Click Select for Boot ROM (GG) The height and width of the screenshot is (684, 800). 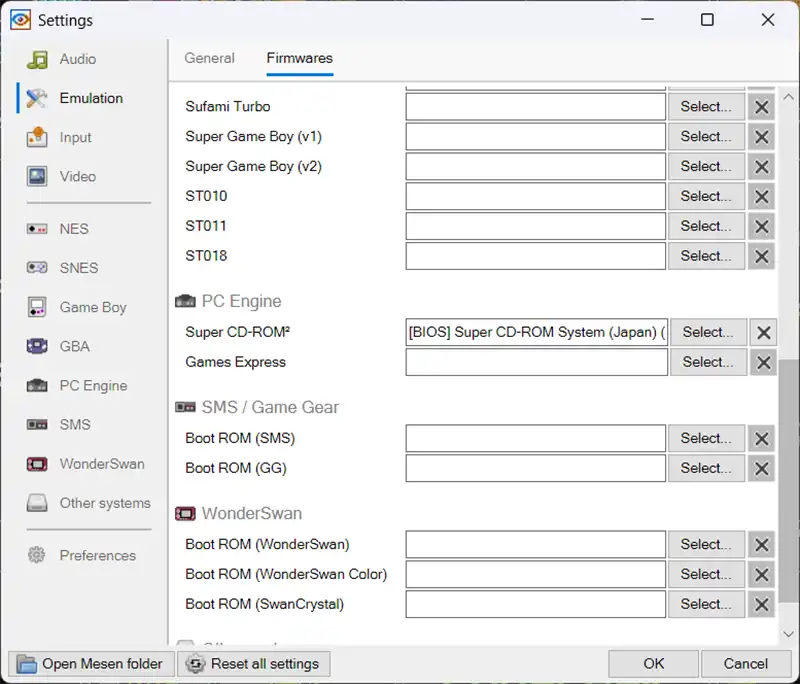tap(706, 468)
